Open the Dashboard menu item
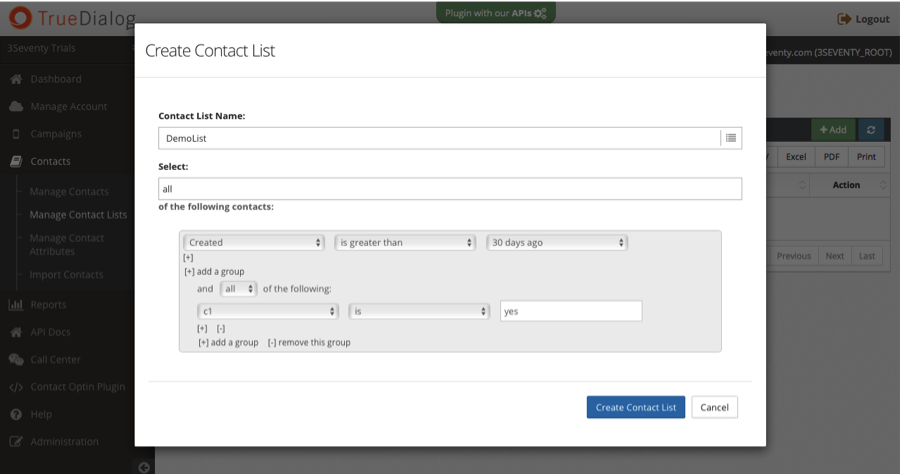The image size is (900, 475). (x=56, y=79)
